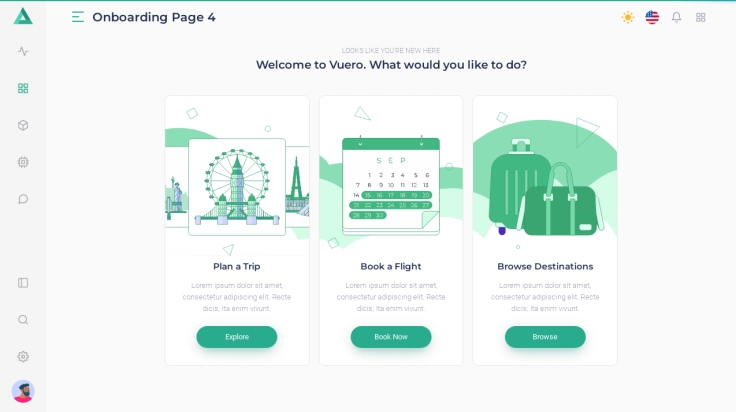Open the US flag language selector
The width and height of the screenshot is (736, 412).
point(652,17)
